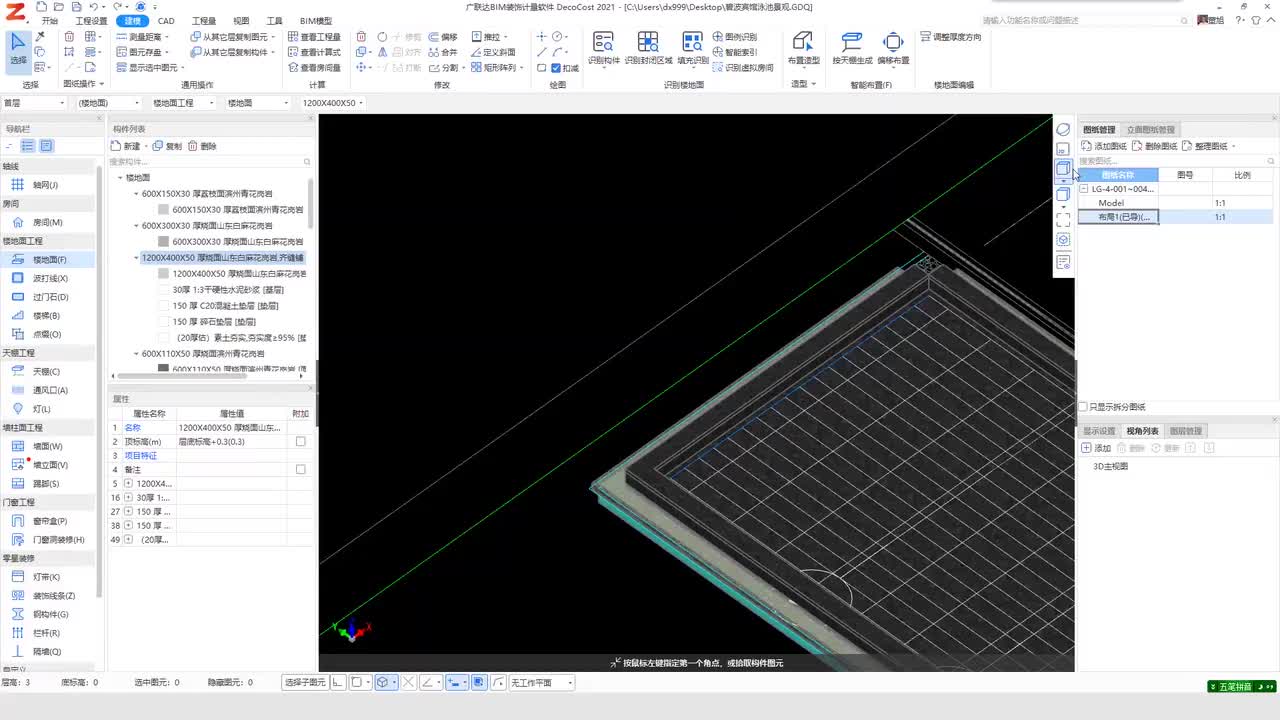Toggle the 扣减 checkbox in the draw group
Screen dimensions: 1280x720
click(x=557, y=68)
